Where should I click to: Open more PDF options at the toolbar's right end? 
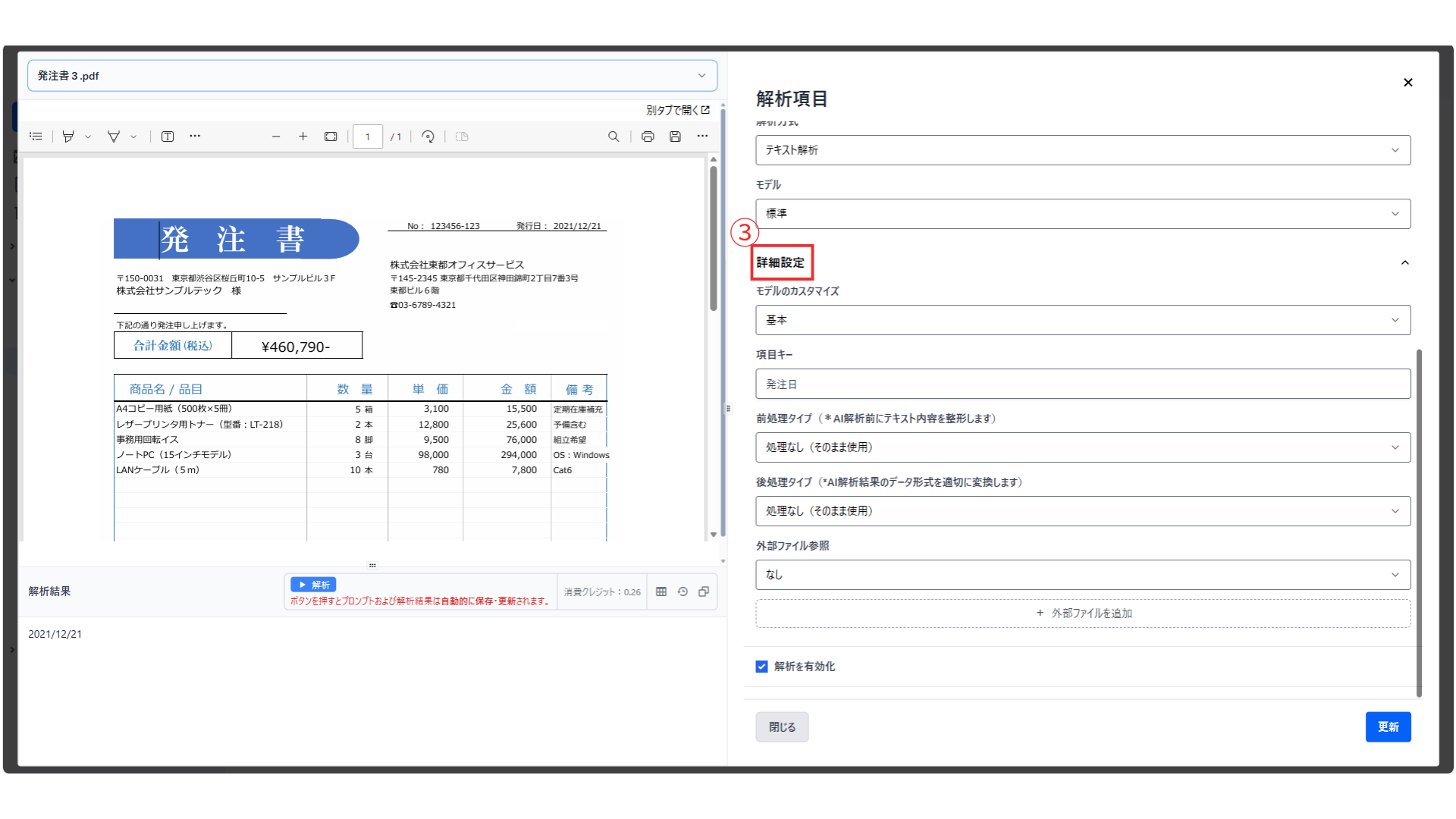703,136
